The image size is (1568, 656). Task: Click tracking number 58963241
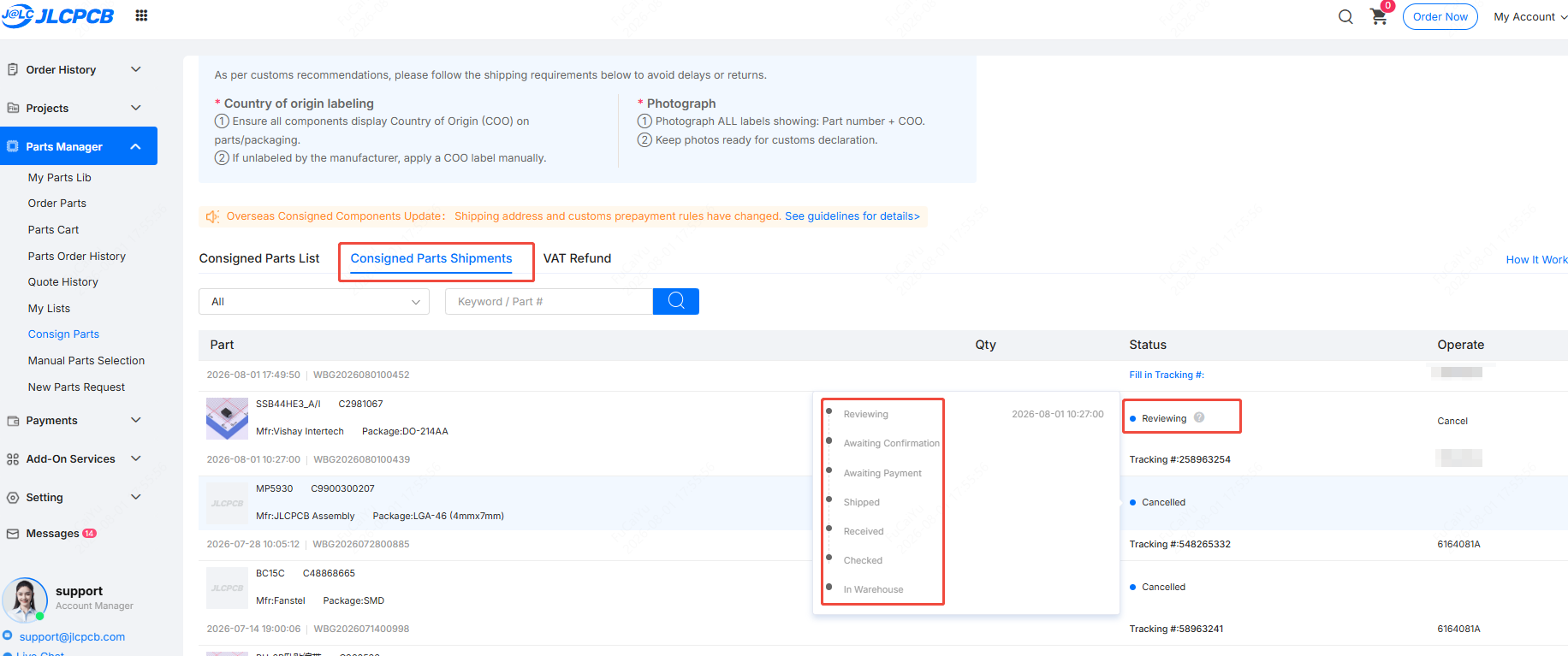(1202, 629)
